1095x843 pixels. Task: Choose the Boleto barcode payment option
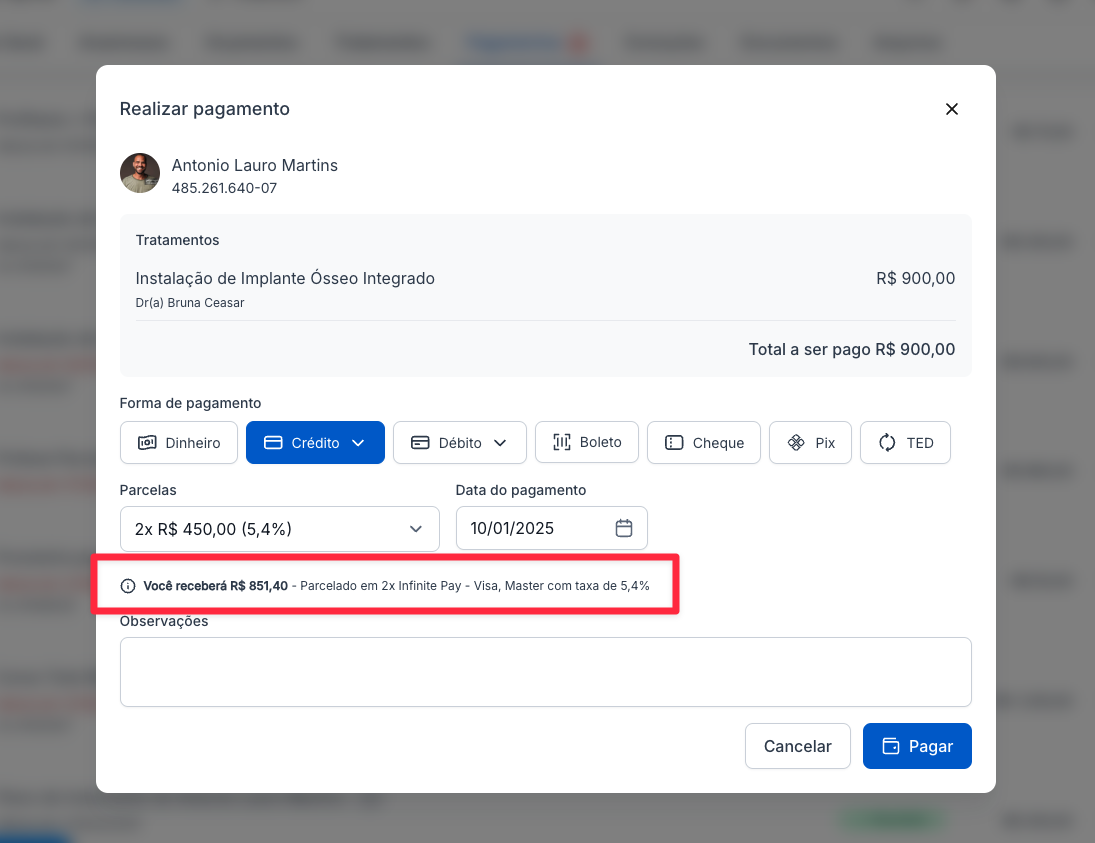click(x=587, y=442)
